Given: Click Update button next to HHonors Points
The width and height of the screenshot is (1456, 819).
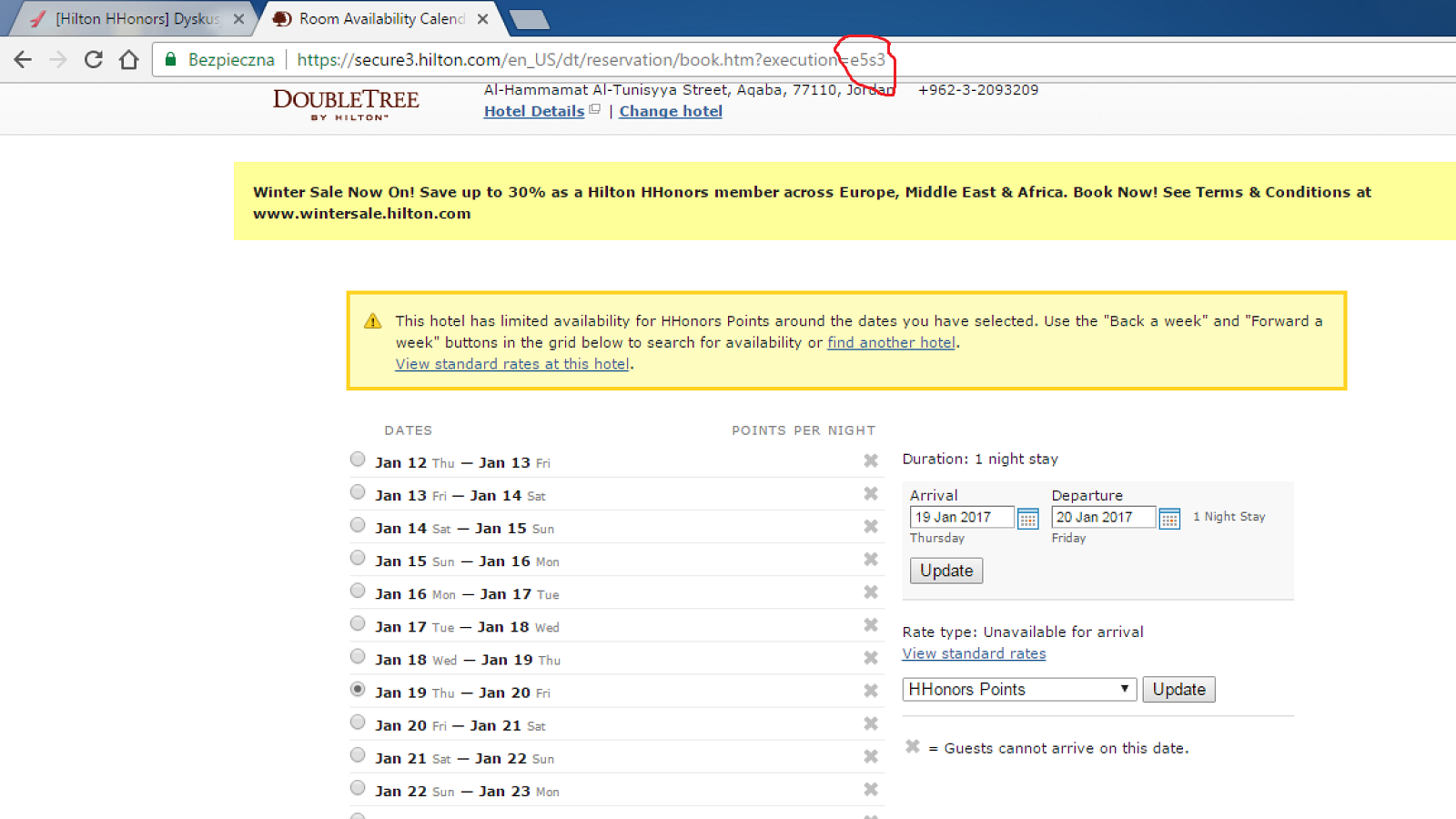Looking at the screenshot, I should coord(1178,690).
